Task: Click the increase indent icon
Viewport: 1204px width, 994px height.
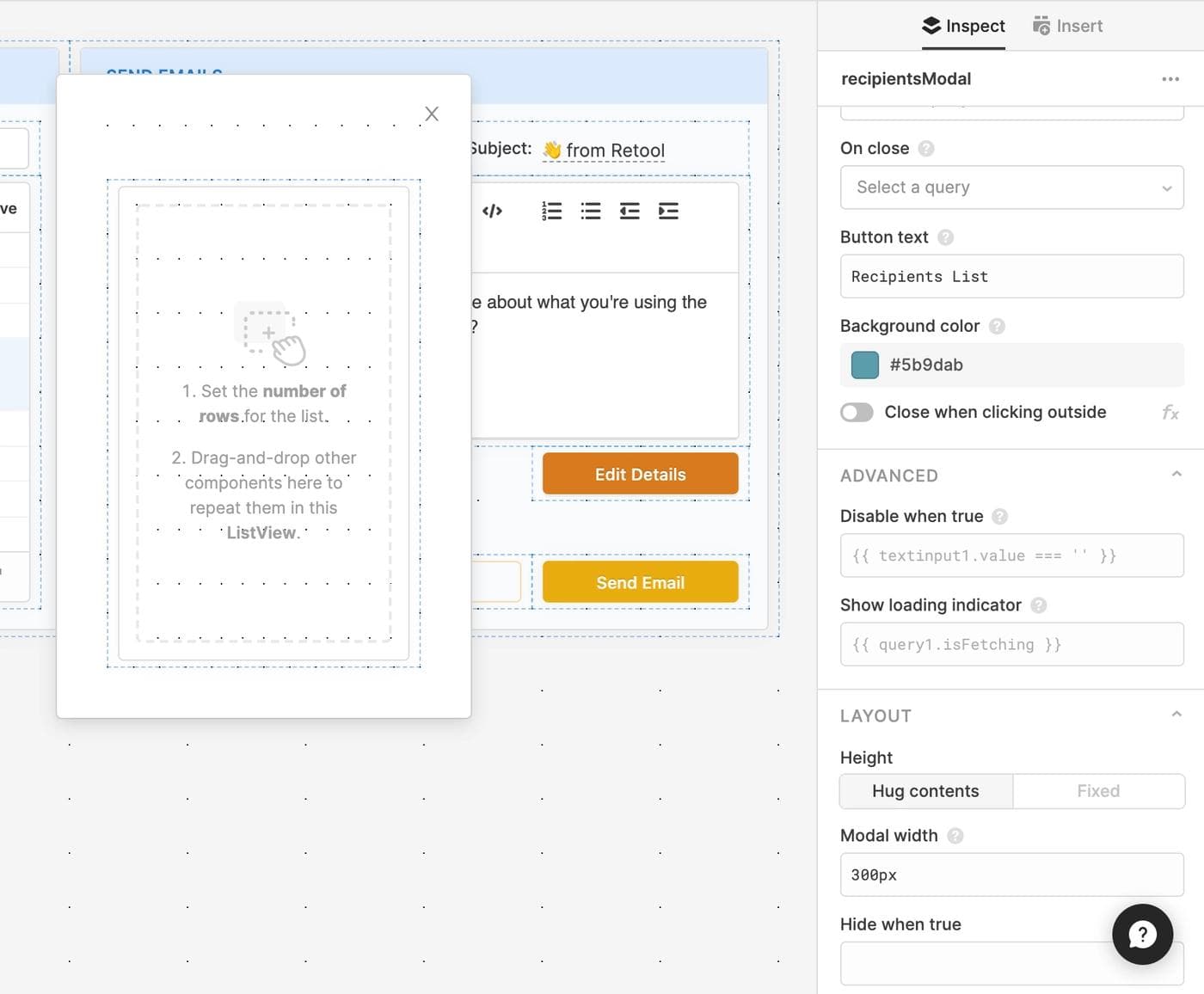Action: tap(668, 212)
